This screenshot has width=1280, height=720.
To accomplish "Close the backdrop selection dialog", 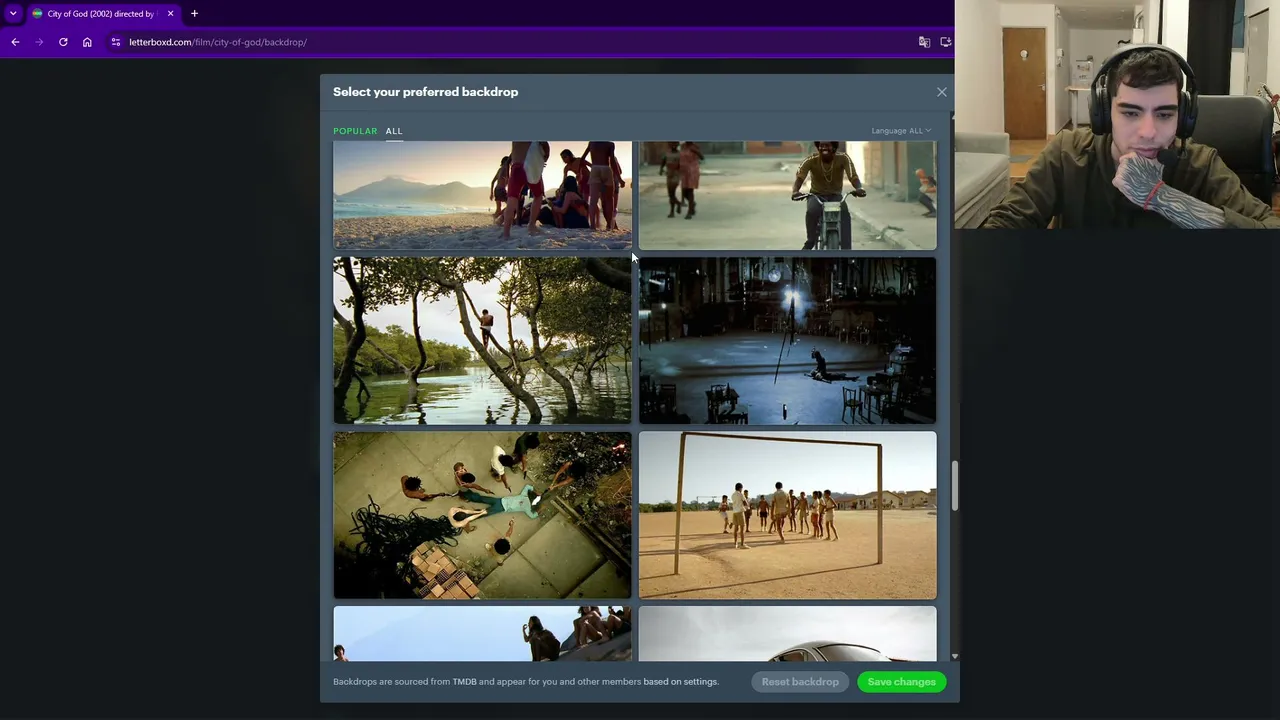I will [941, 92].
